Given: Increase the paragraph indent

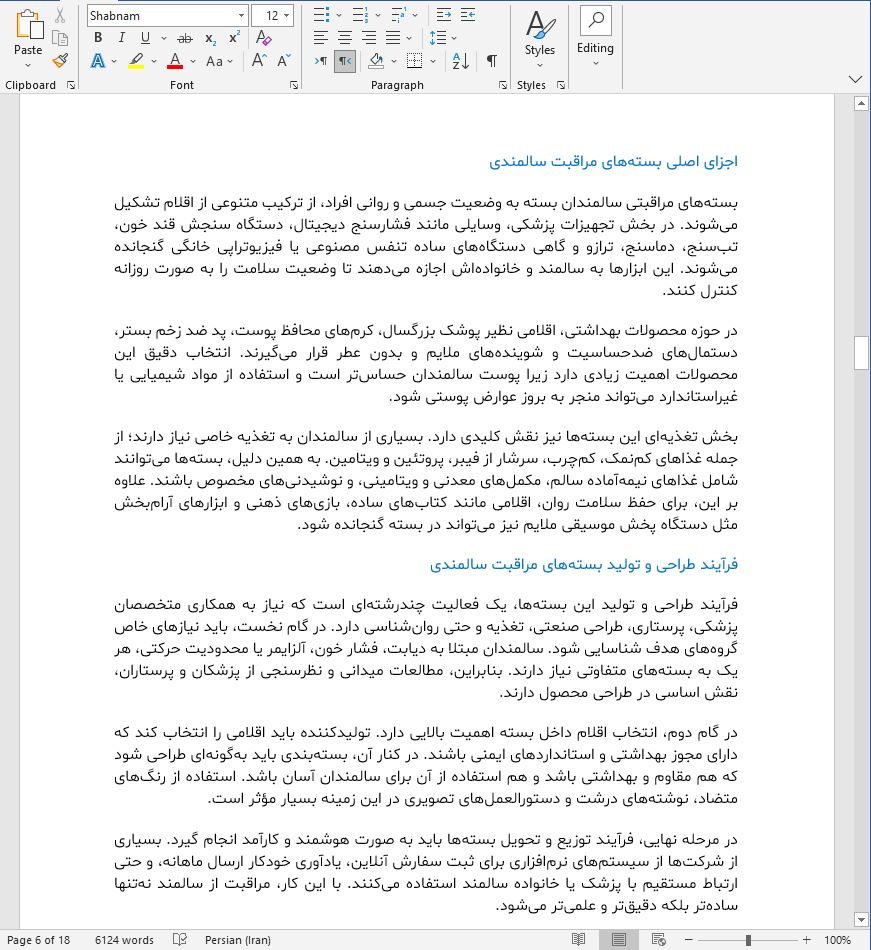Looking at the screenshot, I should click(x=468, y=16).
